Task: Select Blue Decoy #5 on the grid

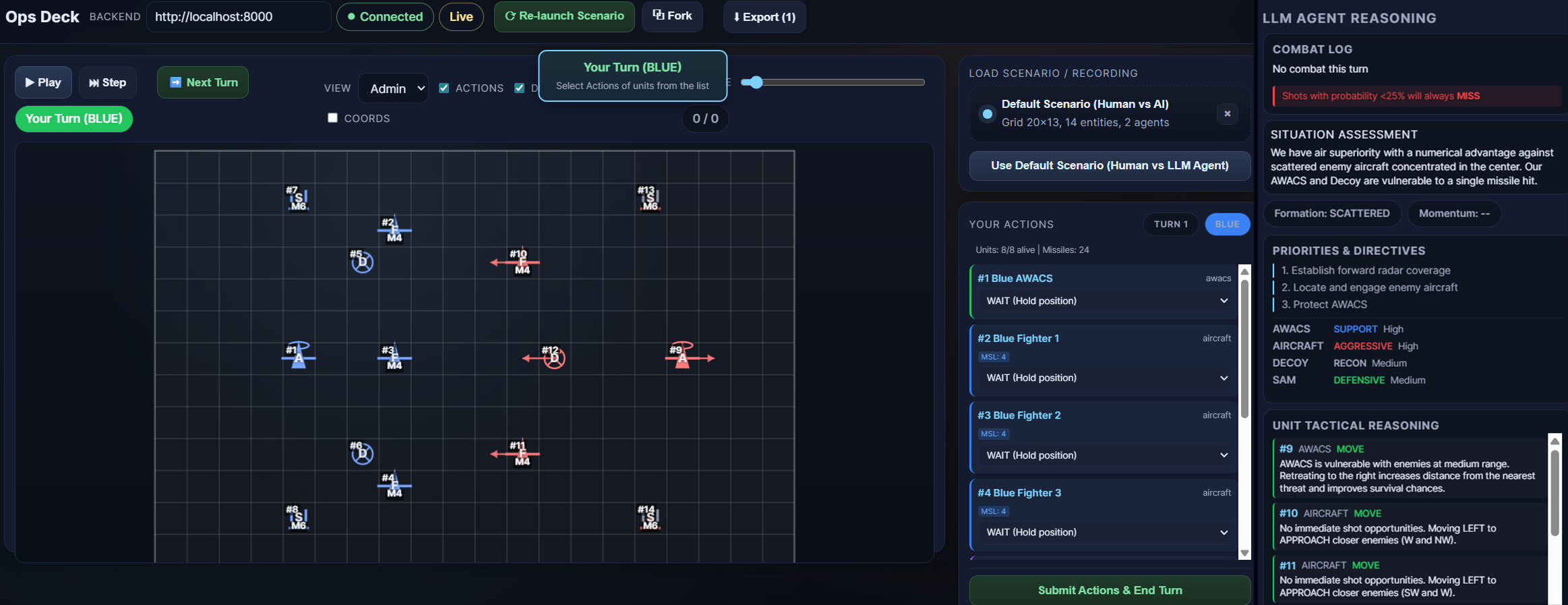Action: pos(362,262)
